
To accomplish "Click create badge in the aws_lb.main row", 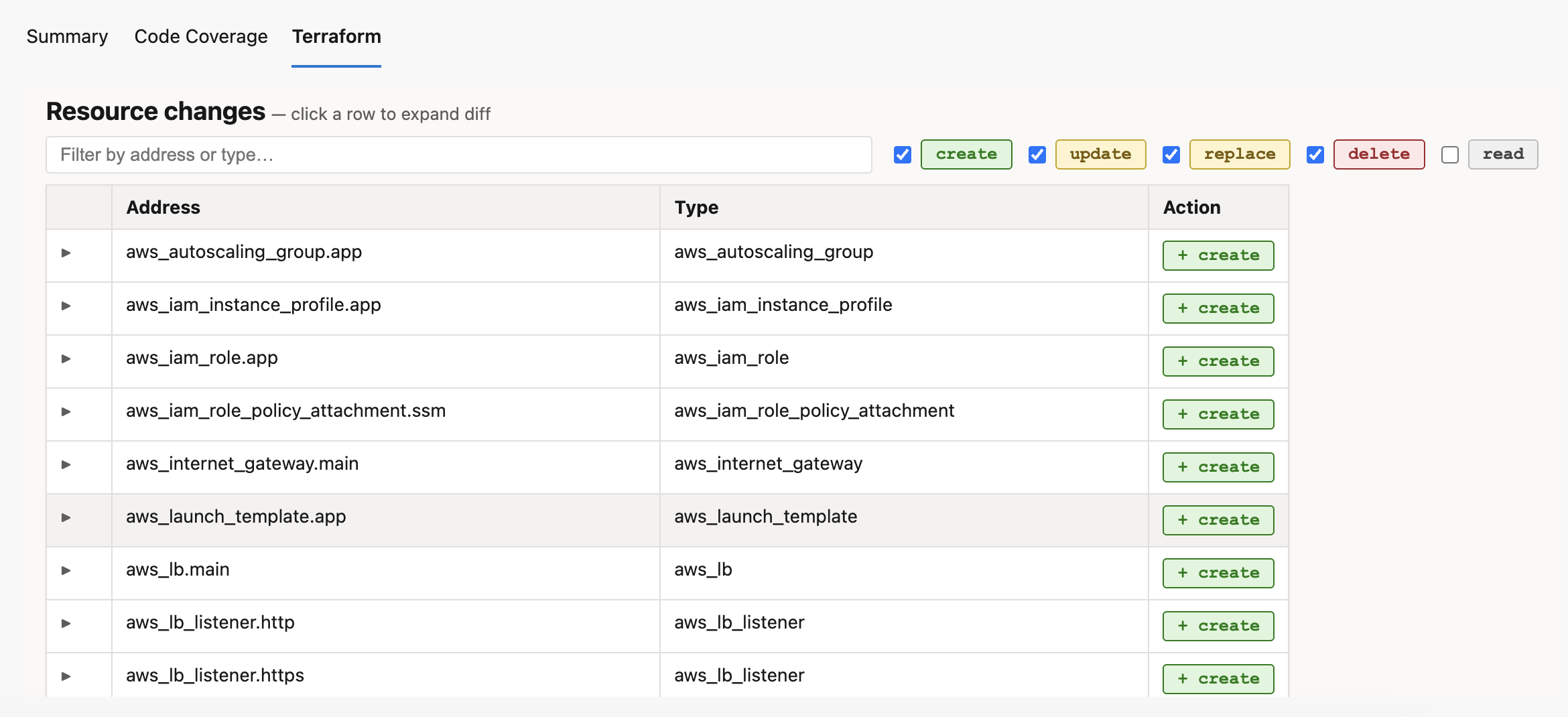I will pos(1218,573).
